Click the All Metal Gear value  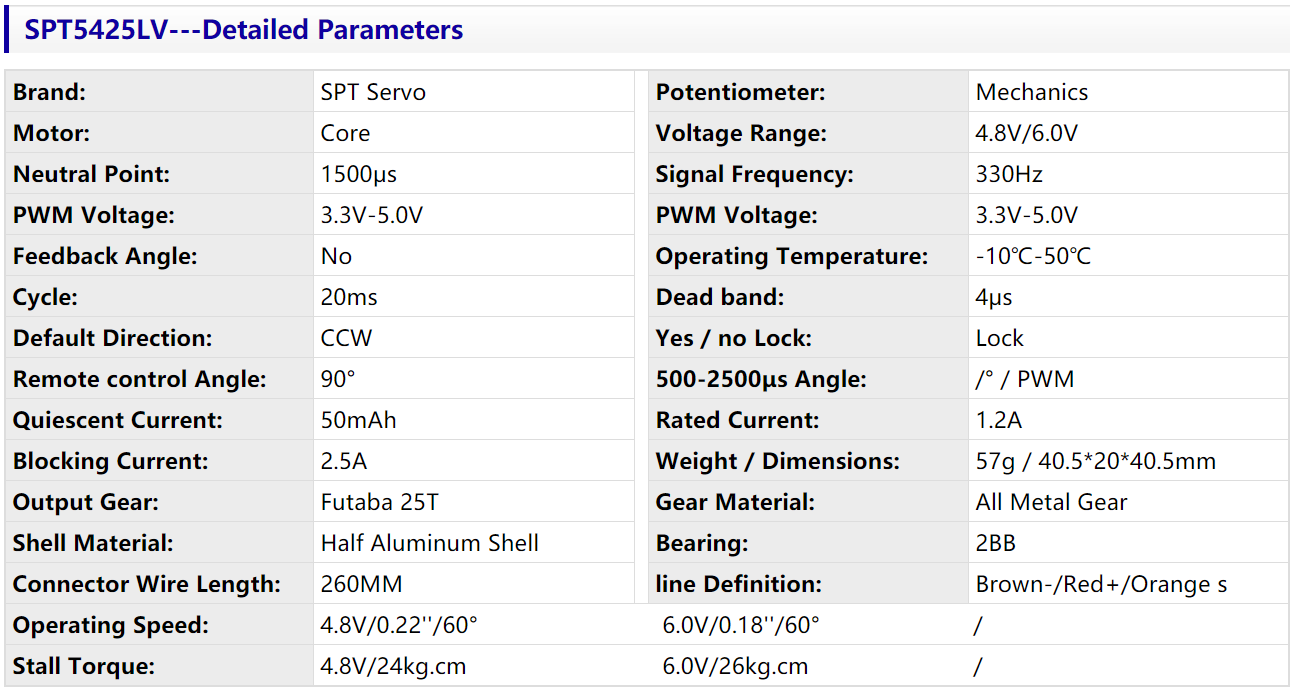[x=1052, y=502]
